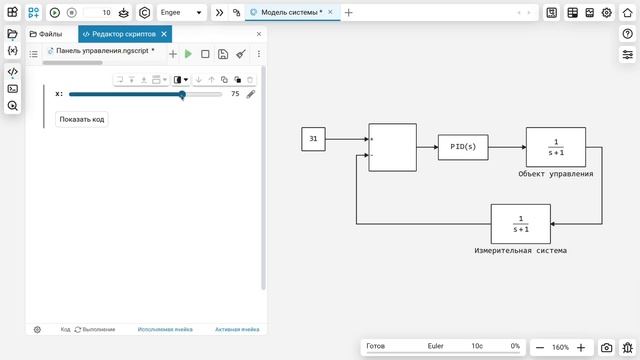Go to the home page icon
640x360 pixels.
click(x=627, y=13)
